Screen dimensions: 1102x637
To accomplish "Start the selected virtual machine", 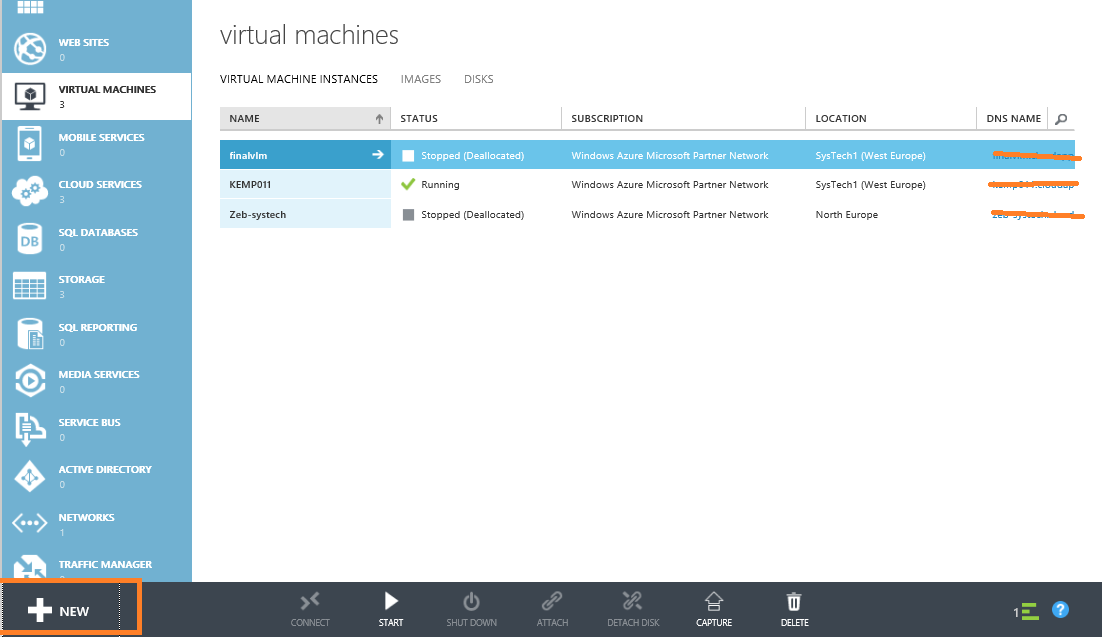I will (391, 610).
